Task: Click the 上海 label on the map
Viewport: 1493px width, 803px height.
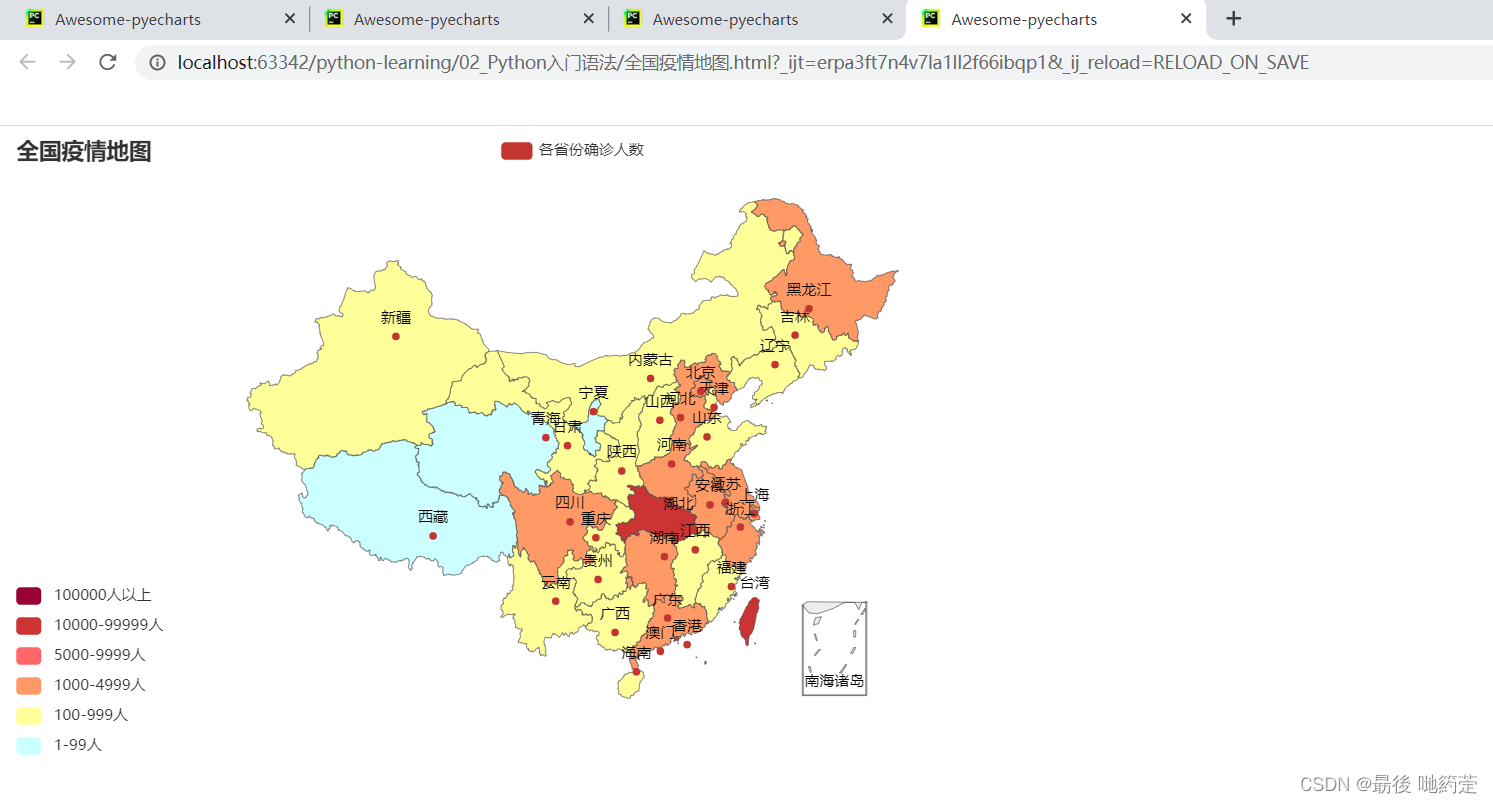Action: coord(755,495)
